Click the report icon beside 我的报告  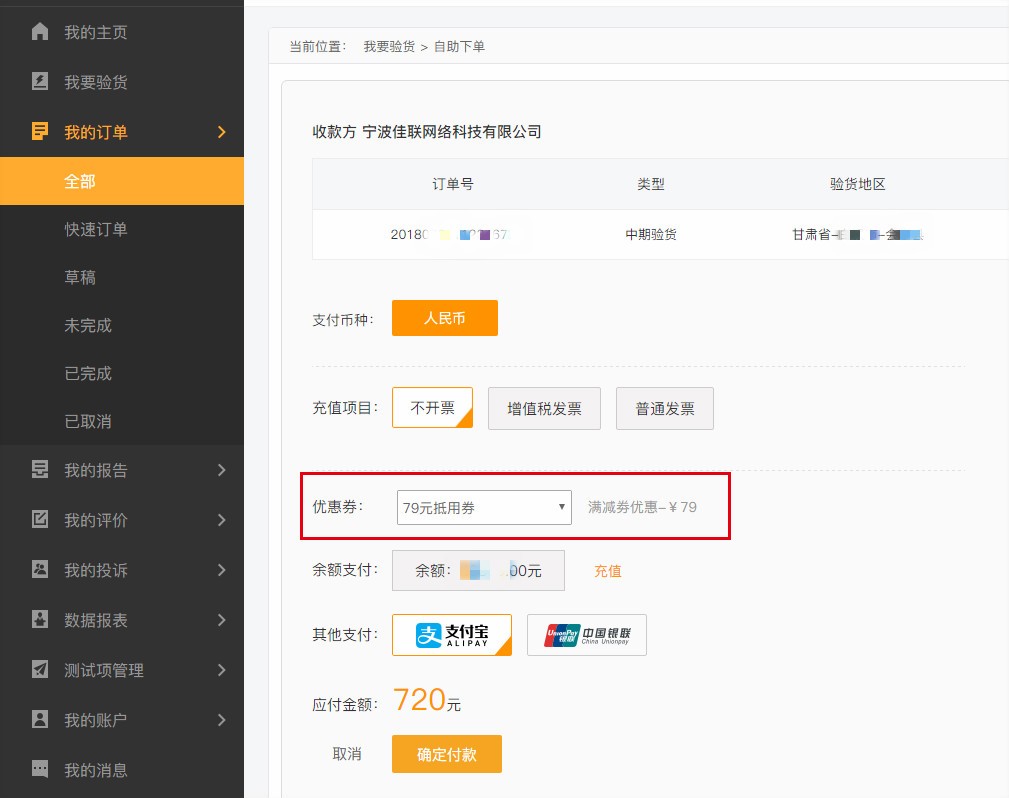click(x=40, y=470)
